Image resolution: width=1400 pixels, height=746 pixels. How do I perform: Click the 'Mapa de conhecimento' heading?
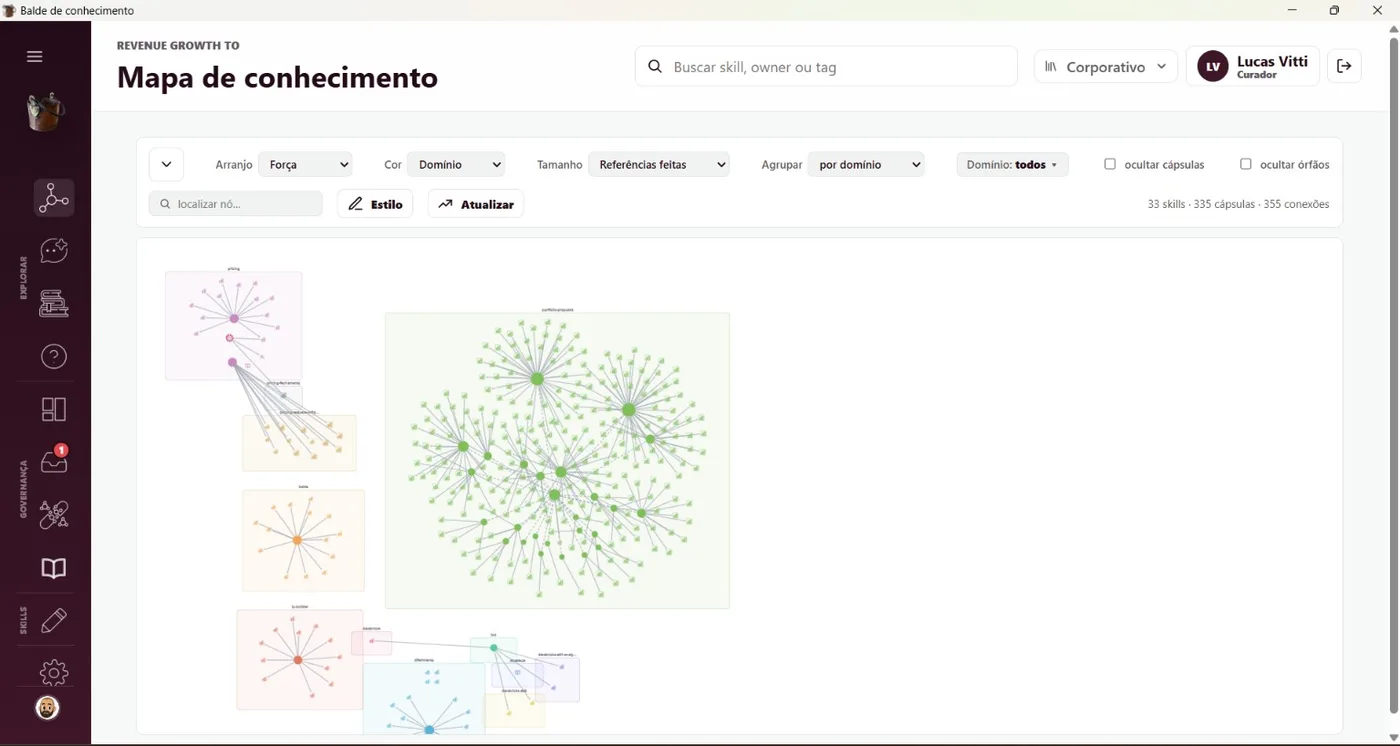tap(277, 77)
